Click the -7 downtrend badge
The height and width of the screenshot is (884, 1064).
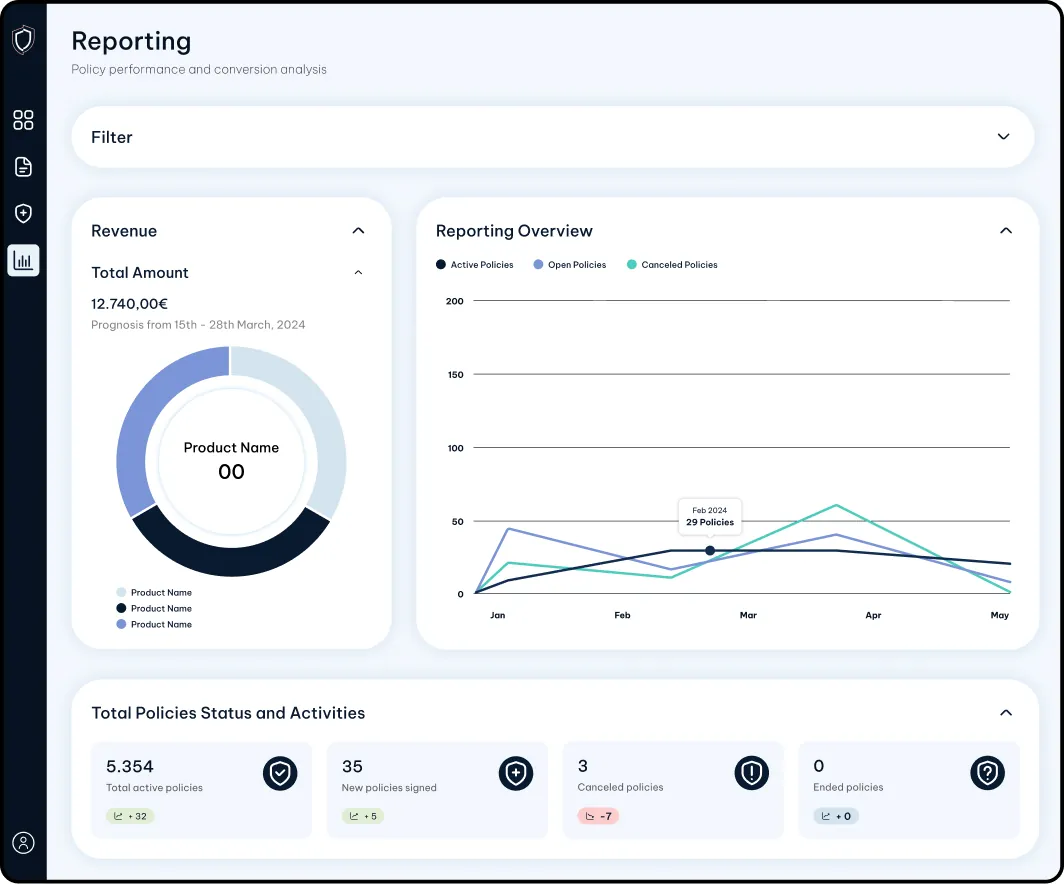[x=598, y=816]
